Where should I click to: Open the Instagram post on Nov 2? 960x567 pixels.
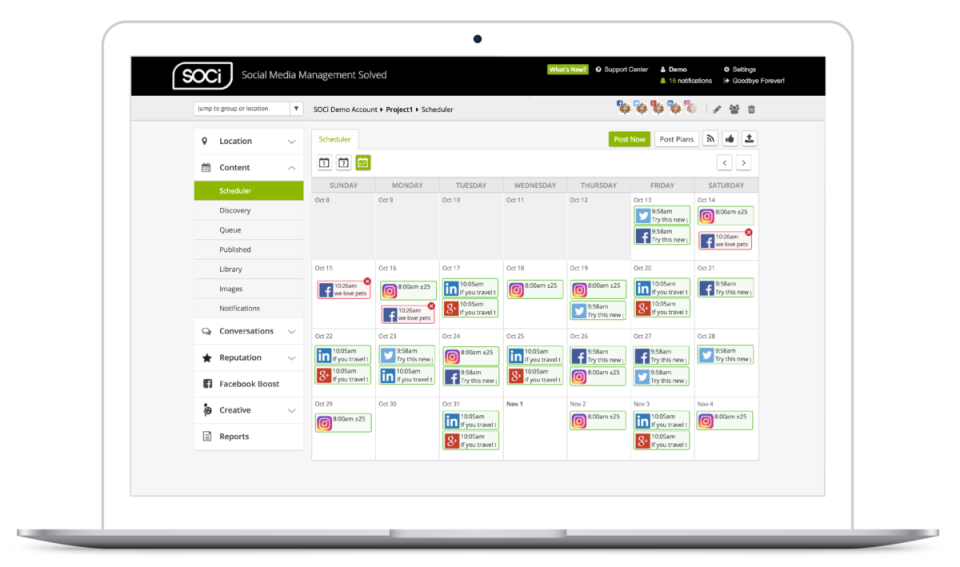[598, 421]
